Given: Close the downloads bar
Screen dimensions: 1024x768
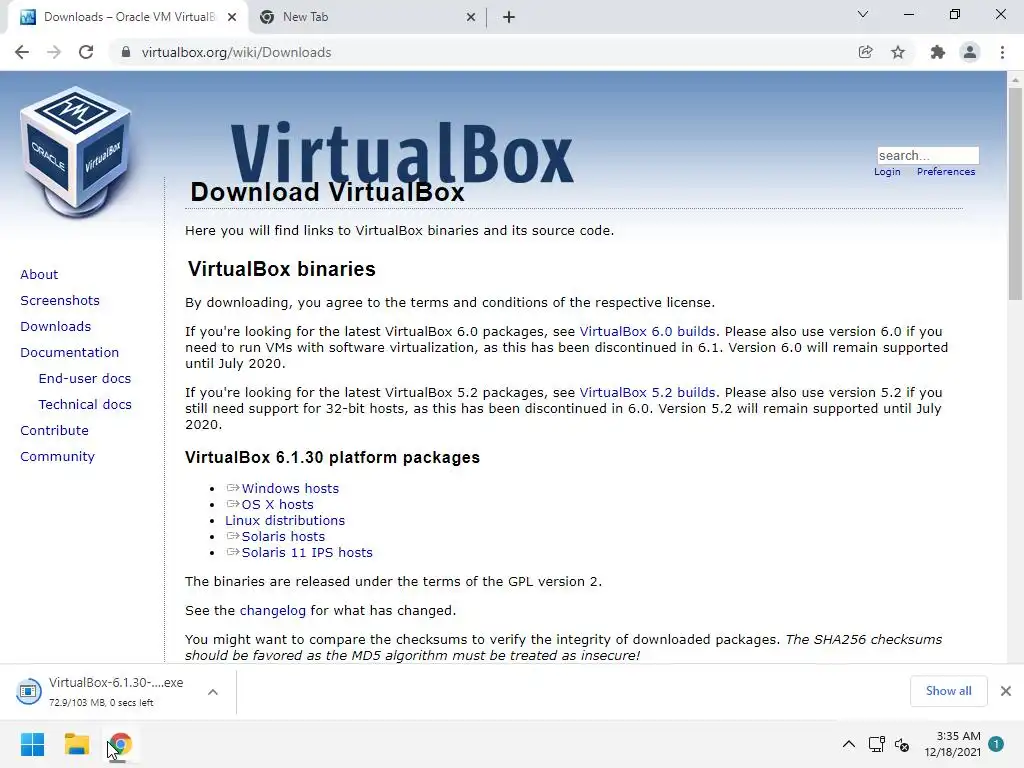Looking at the screenshot, I should click(x=1006, y=691).
